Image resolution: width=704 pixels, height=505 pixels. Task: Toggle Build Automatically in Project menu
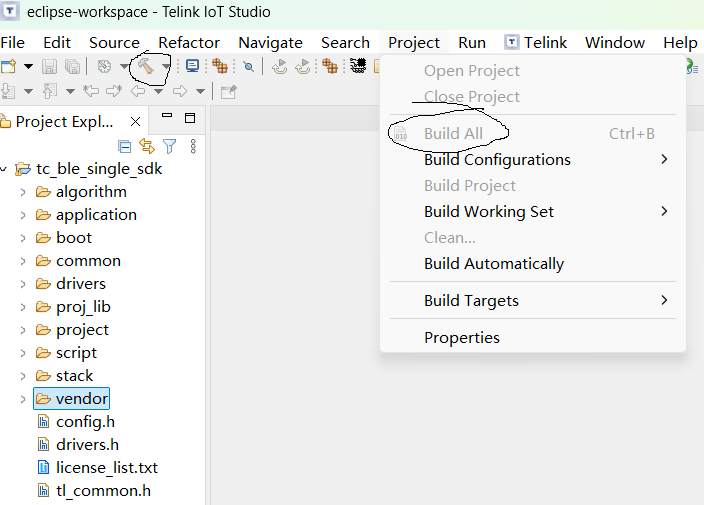(x=494, y=264)
